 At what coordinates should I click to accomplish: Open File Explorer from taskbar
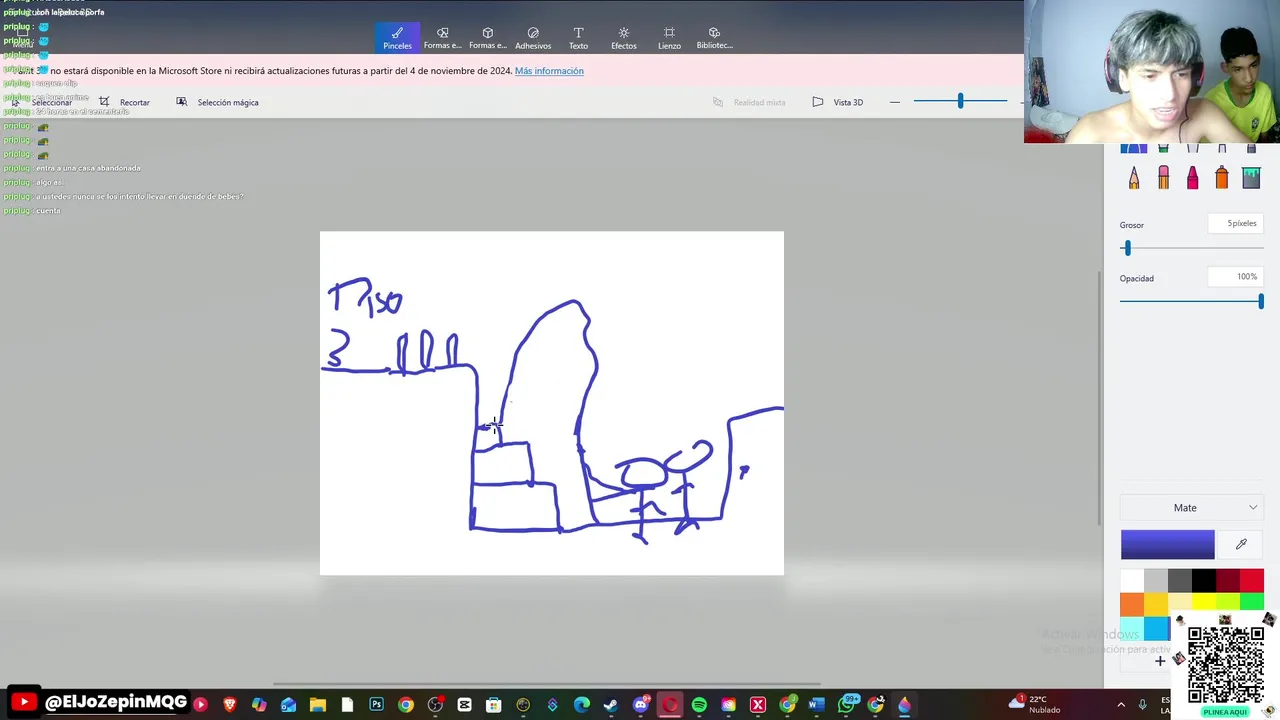click(x=318, y=705)
